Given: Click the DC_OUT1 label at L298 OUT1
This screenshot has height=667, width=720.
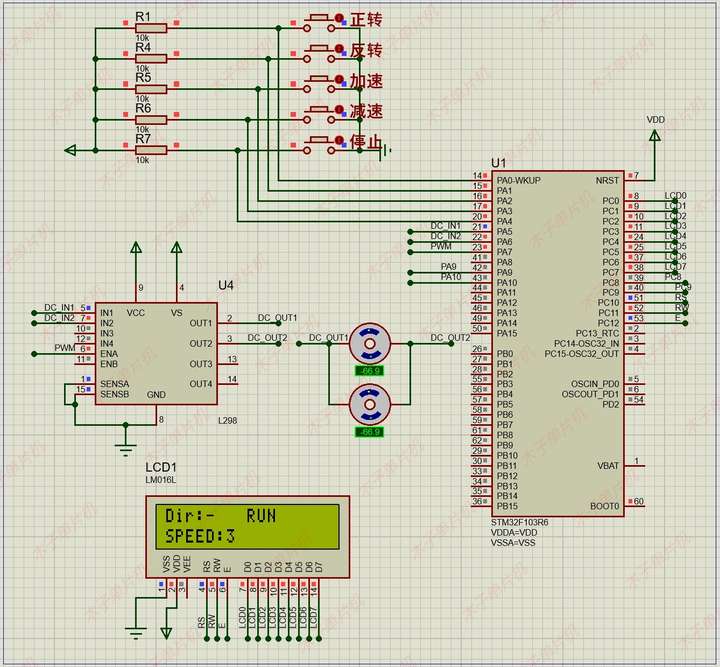Looking at the screenshot, I should click(x=277, y=318).
